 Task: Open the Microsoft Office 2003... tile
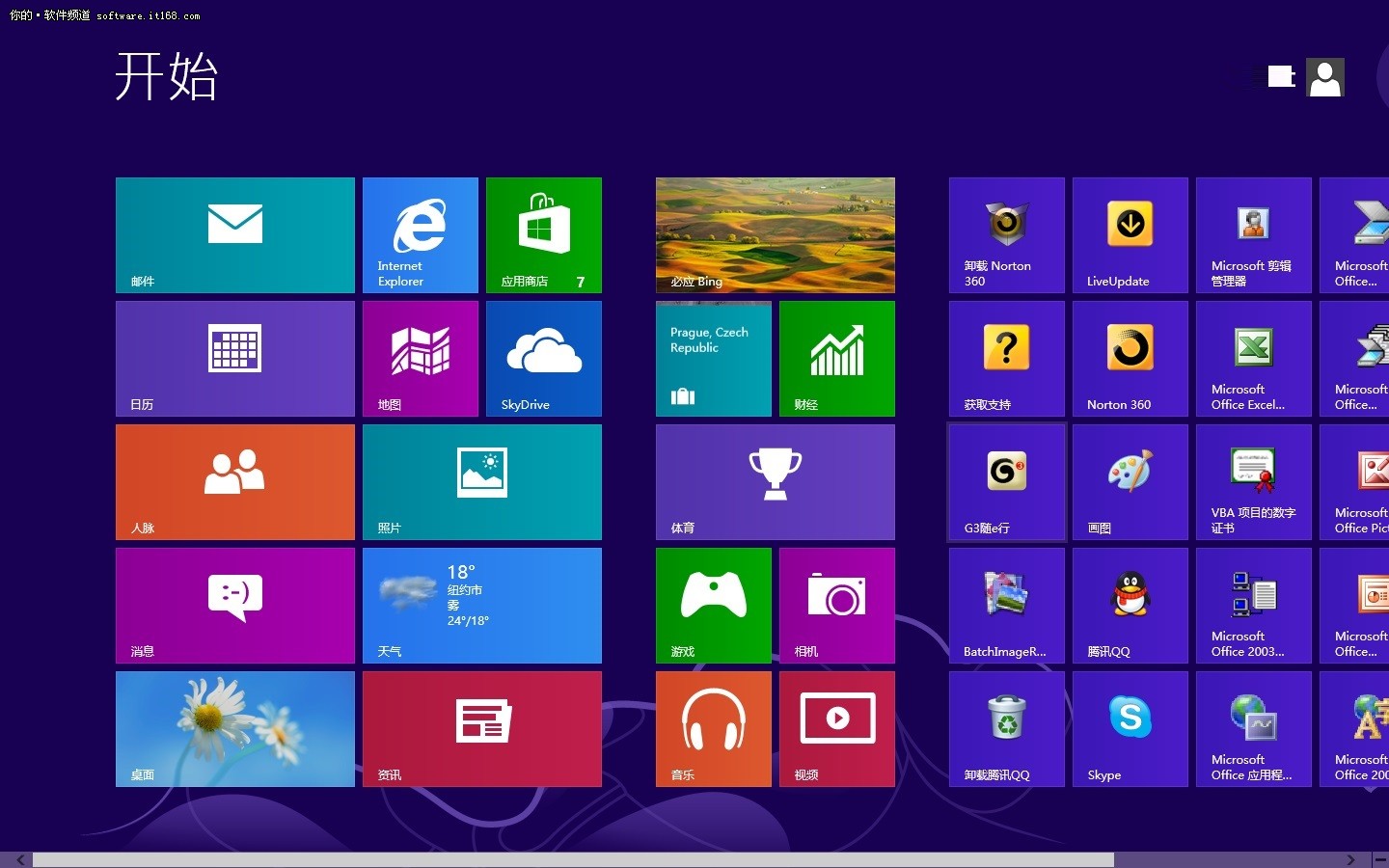(1254, 606)
